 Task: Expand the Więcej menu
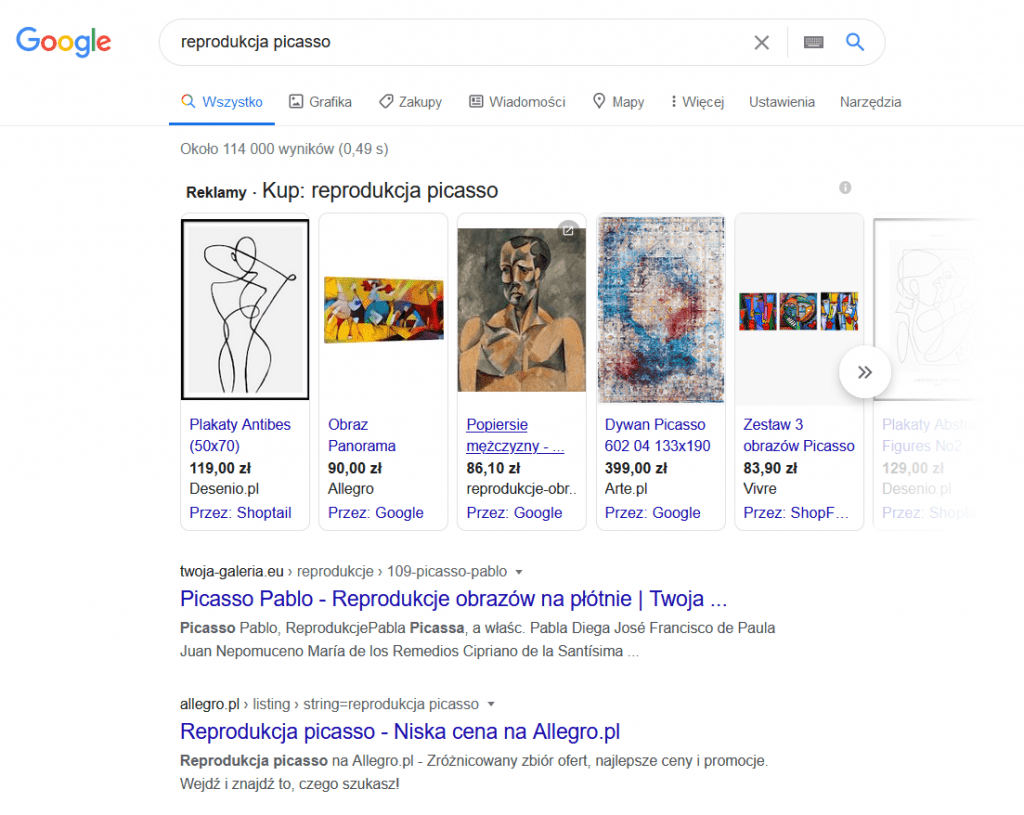pos(697,102)
